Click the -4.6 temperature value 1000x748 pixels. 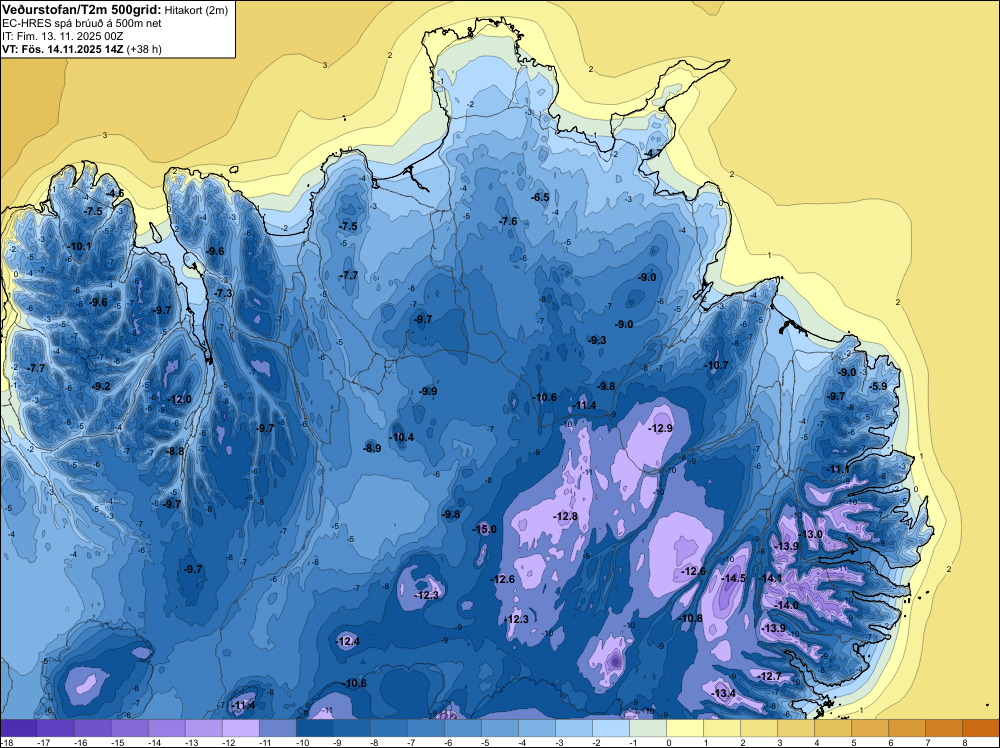click(115, 193)
